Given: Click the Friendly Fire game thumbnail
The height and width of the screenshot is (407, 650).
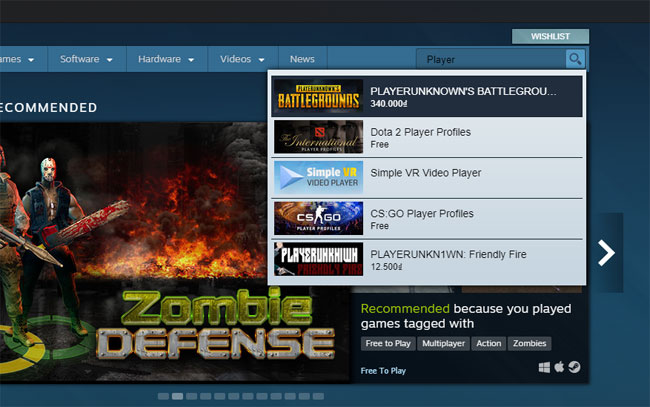Looking at the screenshot, I should pyautogui.click(x=318, y=259).
